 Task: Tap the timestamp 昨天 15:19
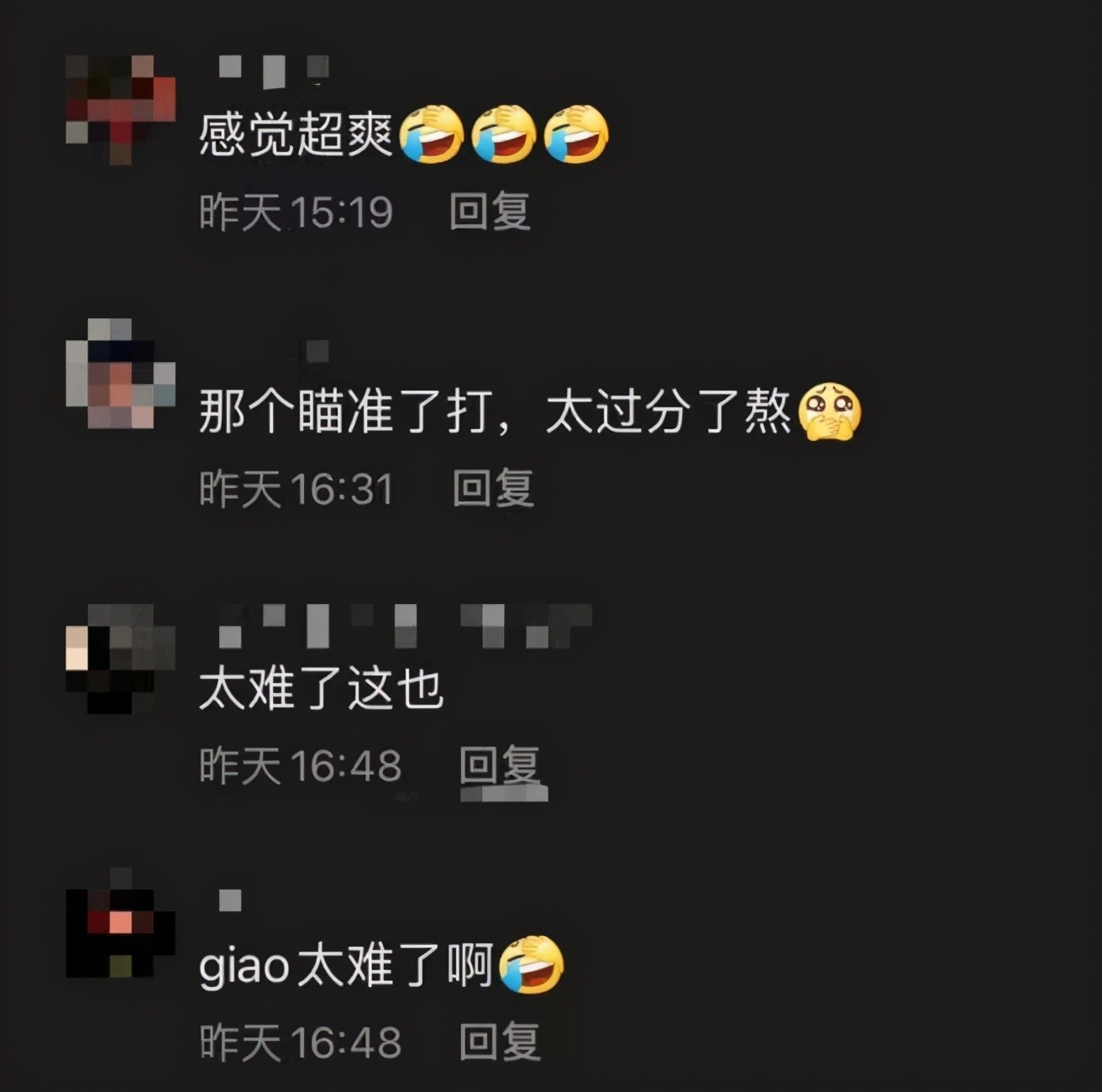pos(296,211)
